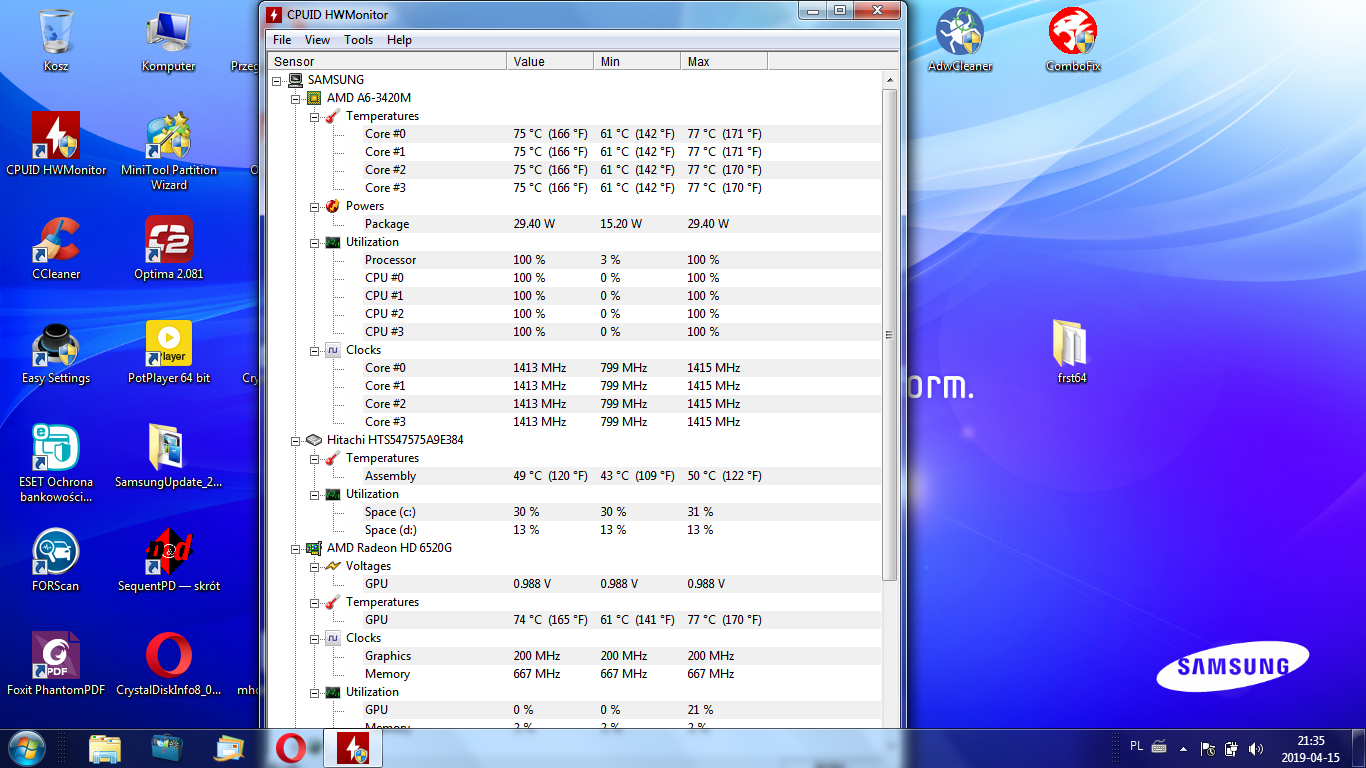Click the HWMonitor lightning icon in the title bar
Screen dimensions: 1366x768
pyautogui.click(x=273, y=14)
